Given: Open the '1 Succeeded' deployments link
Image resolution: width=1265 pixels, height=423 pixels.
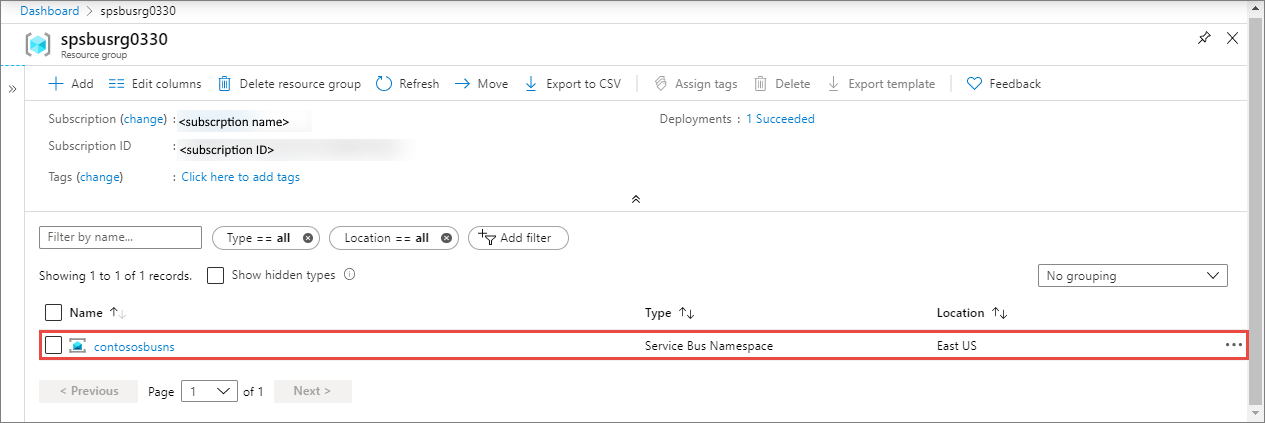Looking at the screenshot, I should [780, 119].
